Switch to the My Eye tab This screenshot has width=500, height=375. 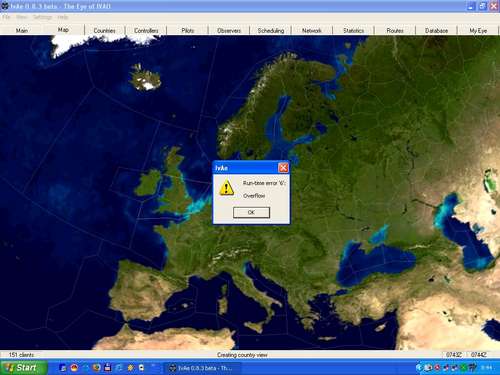click(x=478, y=30)
